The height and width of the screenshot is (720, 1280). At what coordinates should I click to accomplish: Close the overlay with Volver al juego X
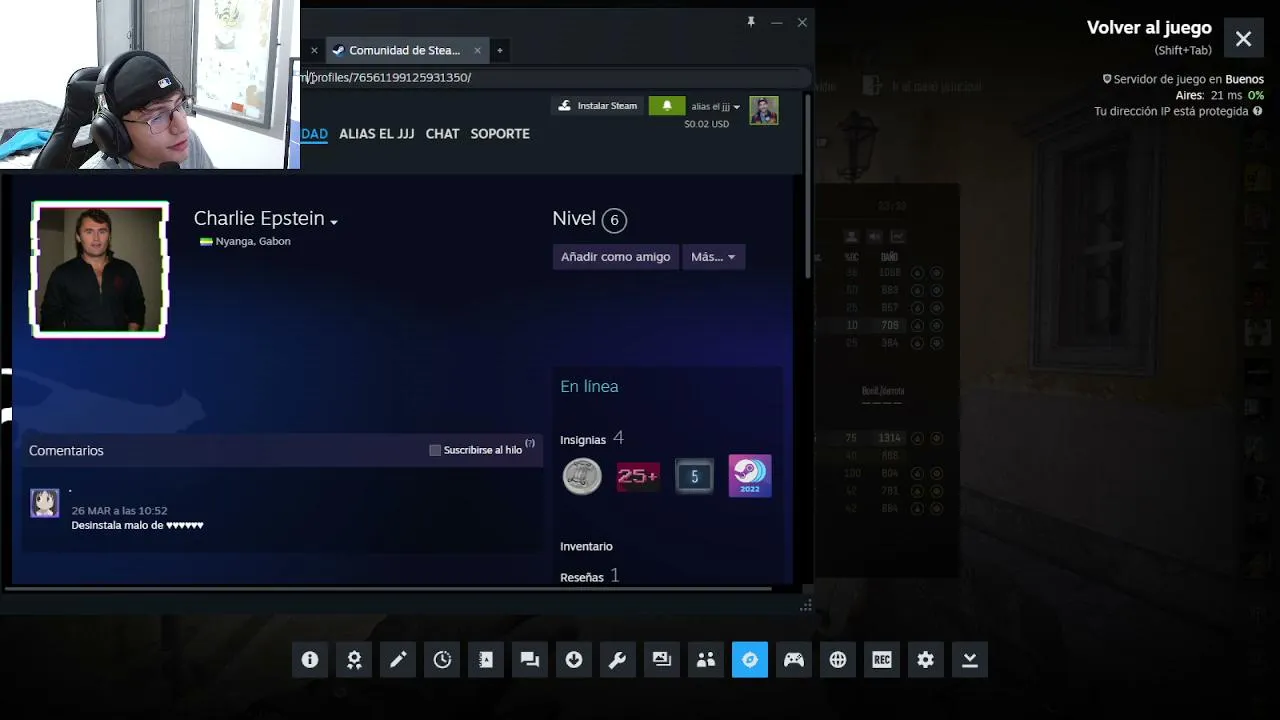(1243, 39)
